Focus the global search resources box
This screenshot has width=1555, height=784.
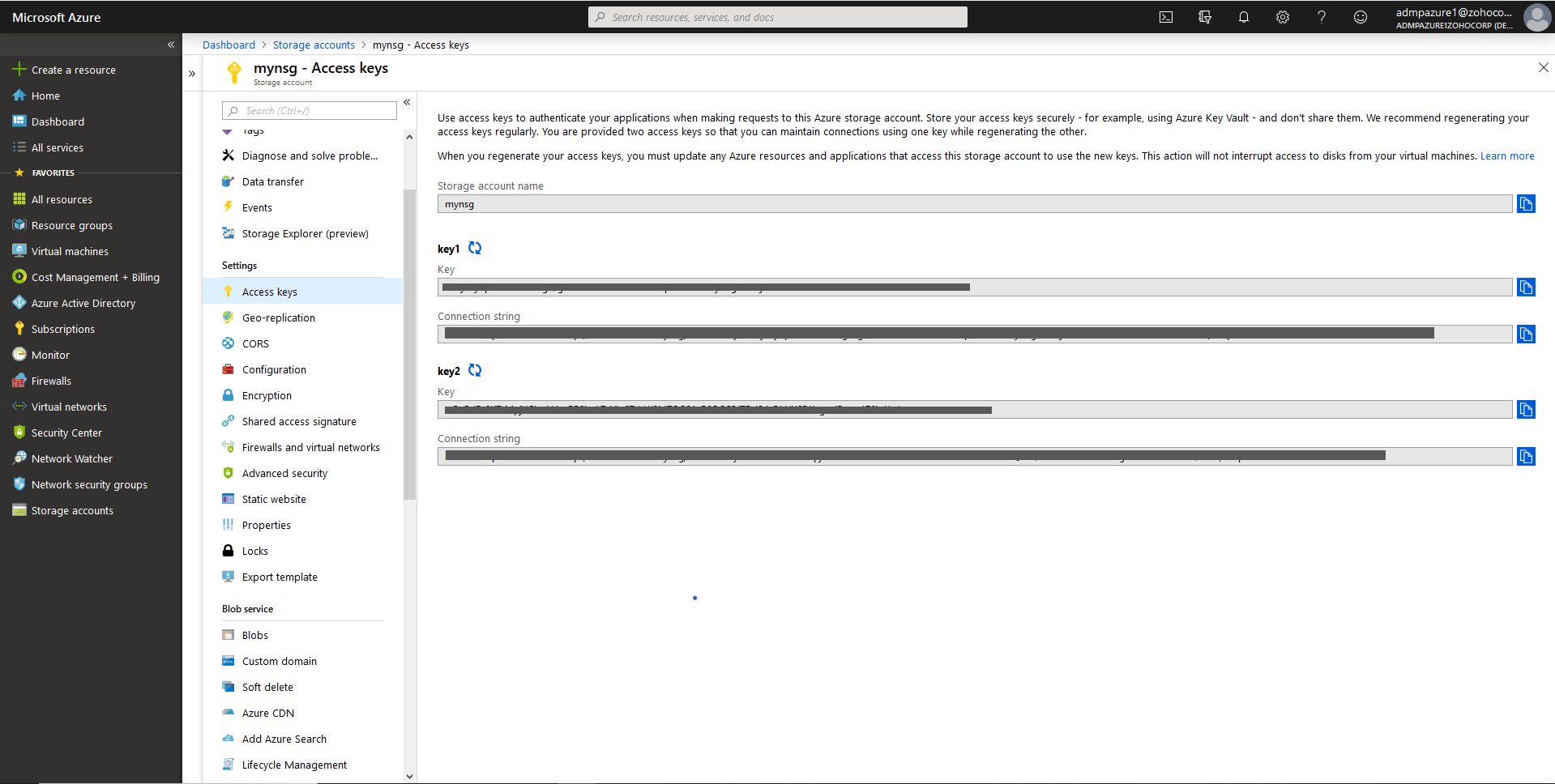[x=778, y=17]
